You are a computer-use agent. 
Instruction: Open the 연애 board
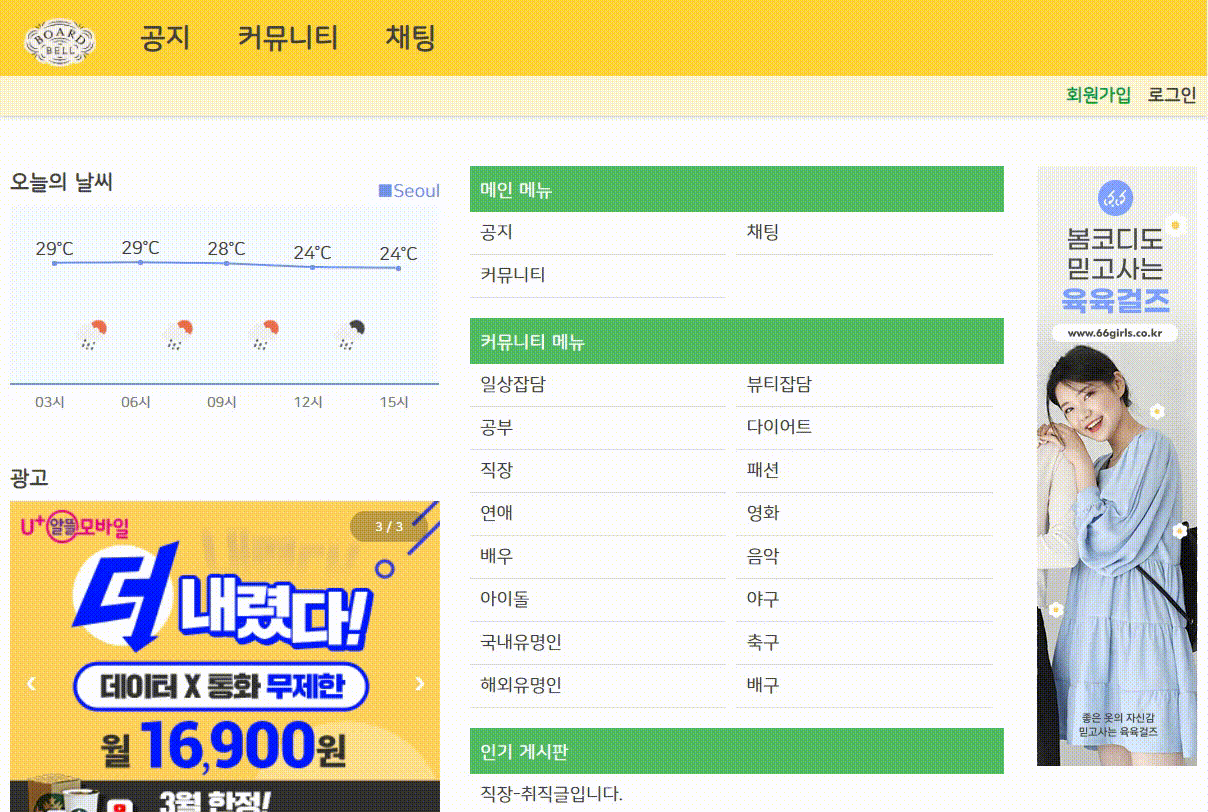tap(597, 514)
